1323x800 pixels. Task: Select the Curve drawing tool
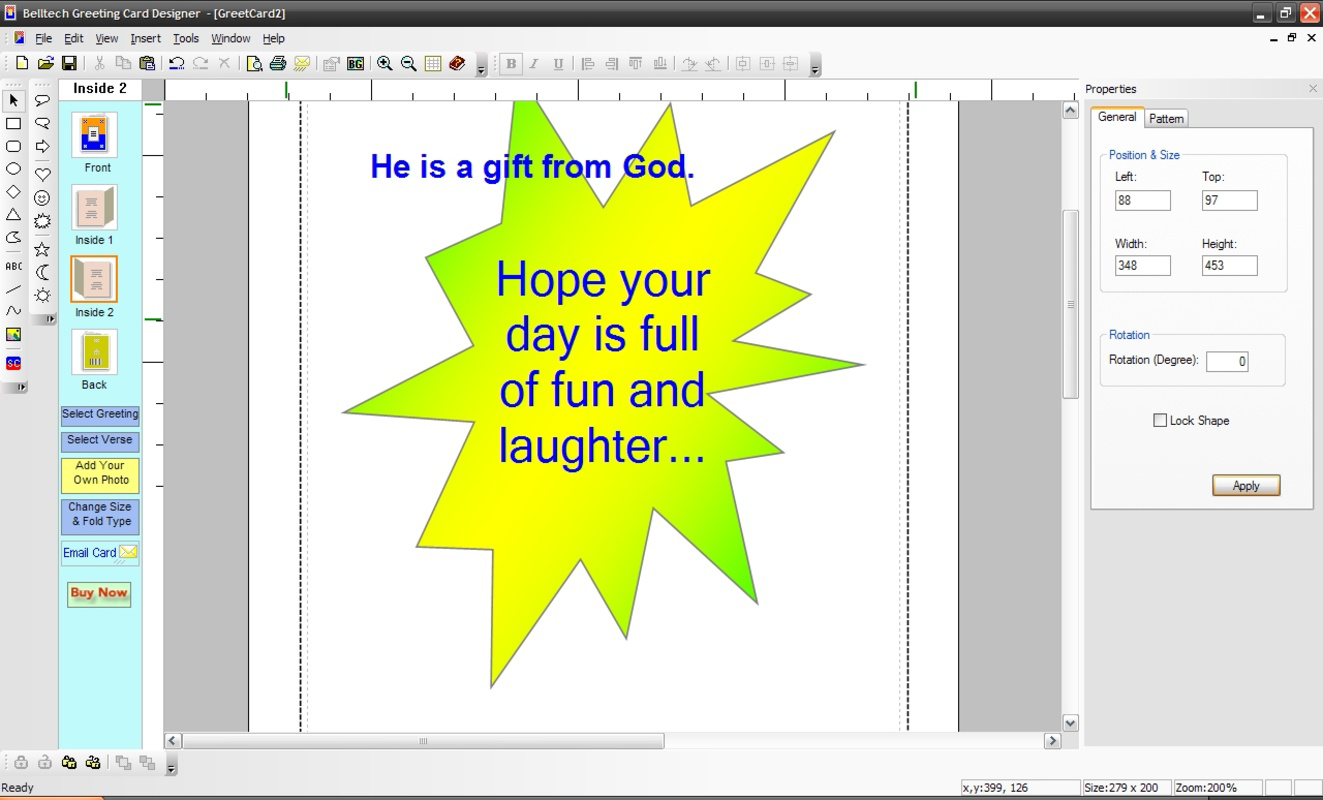coord(13,311)
